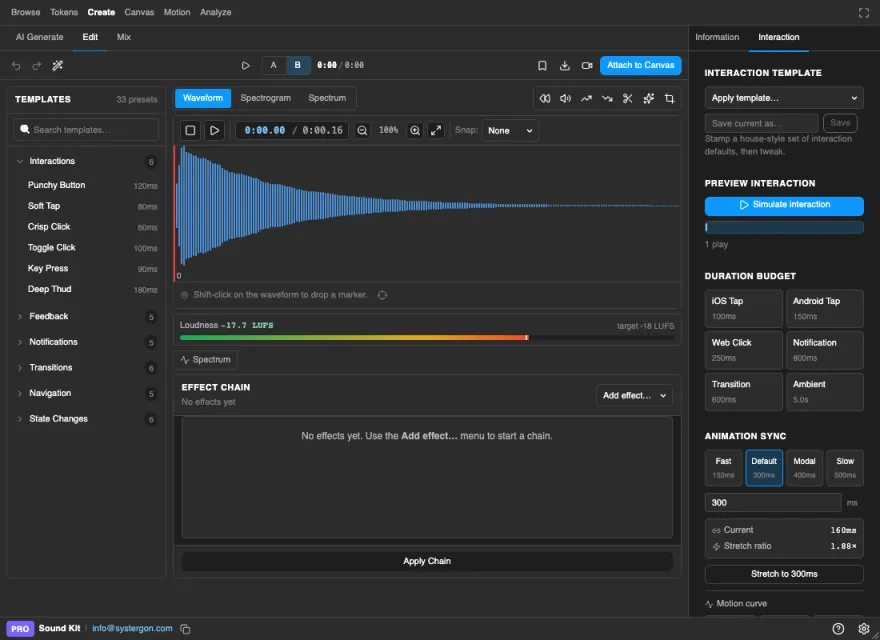Choose Web Click duration budget

[744, 350]
